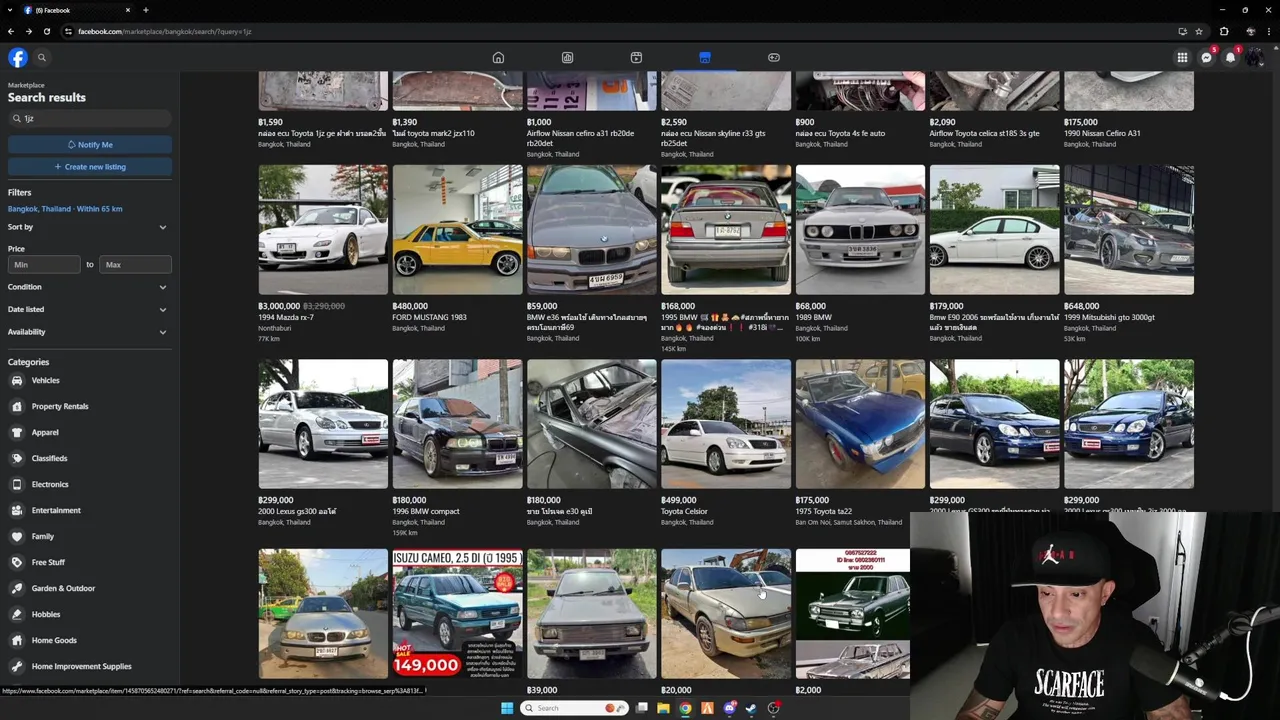The width and height of the screenshot is (1280, 720).
Task: Click the Max price field
Action: 135,265
